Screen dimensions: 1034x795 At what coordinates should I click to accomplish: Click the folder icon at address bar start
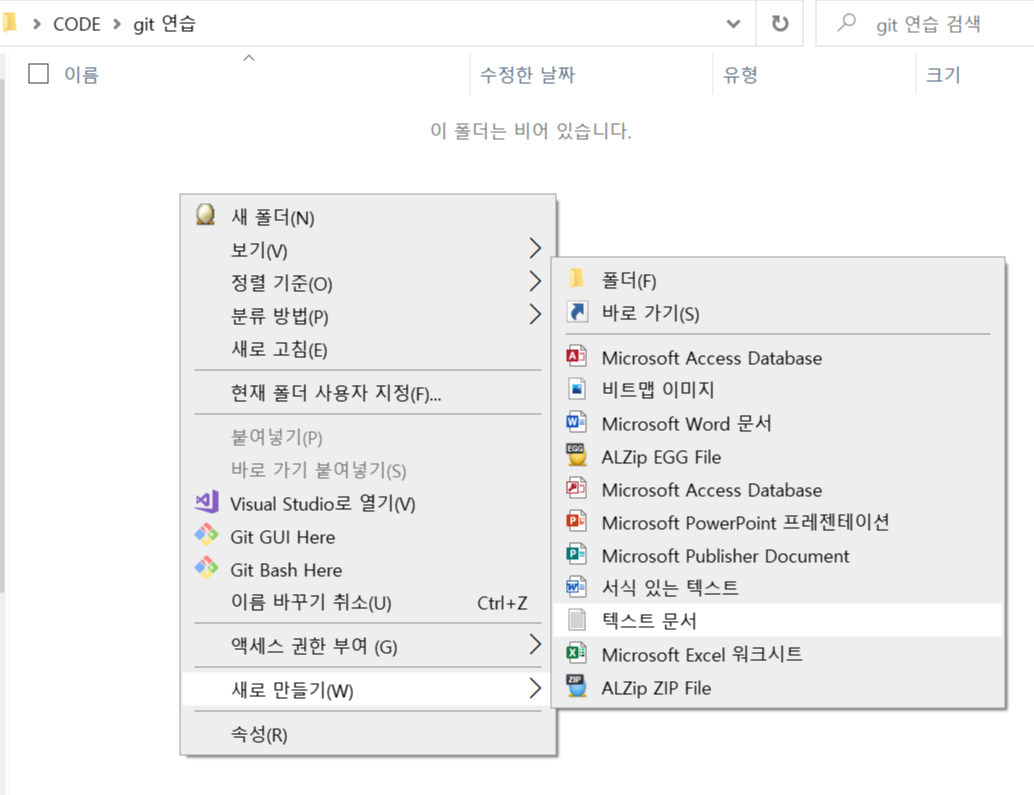[9, 22]
